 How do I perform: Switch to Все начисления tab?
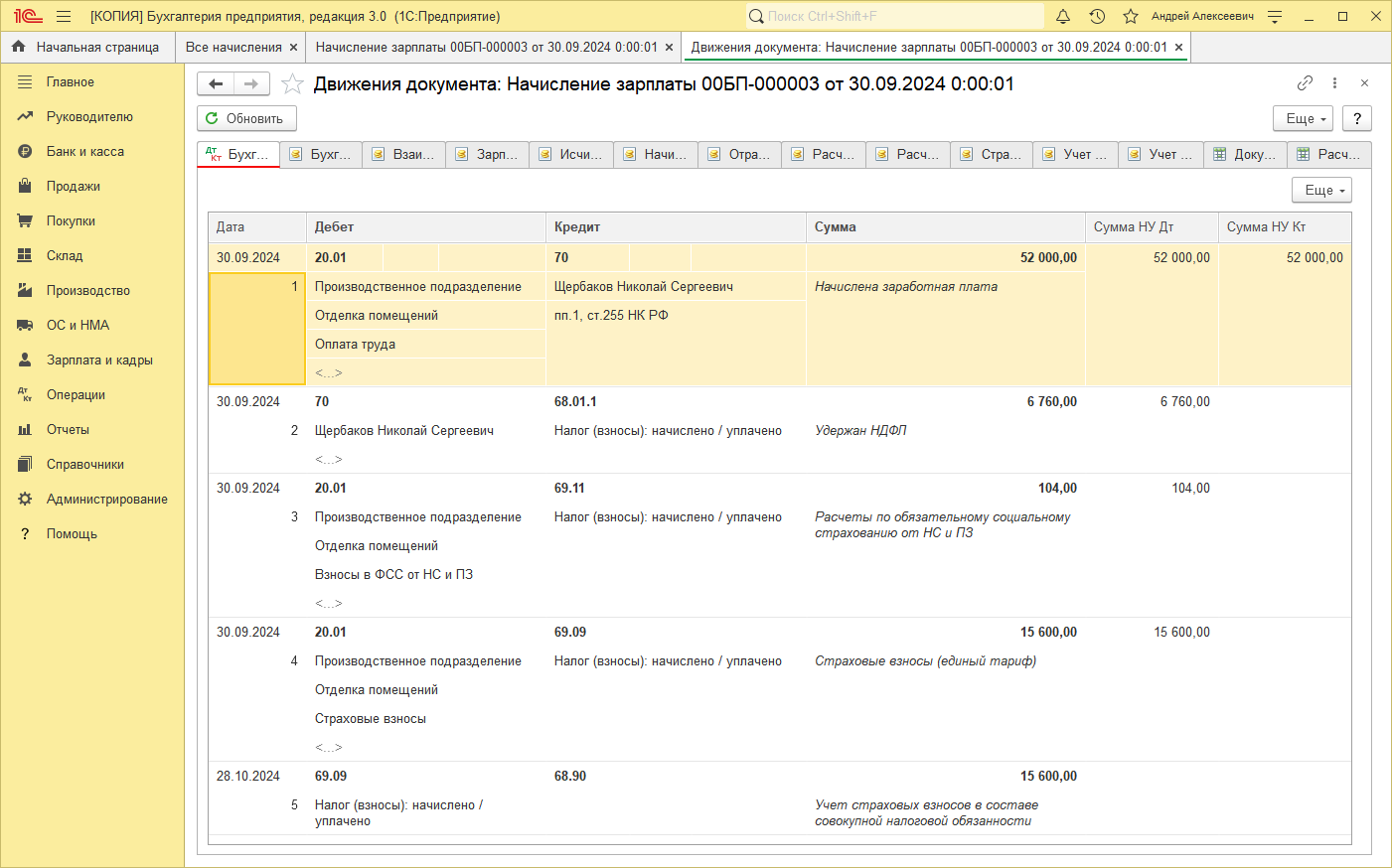233,47
